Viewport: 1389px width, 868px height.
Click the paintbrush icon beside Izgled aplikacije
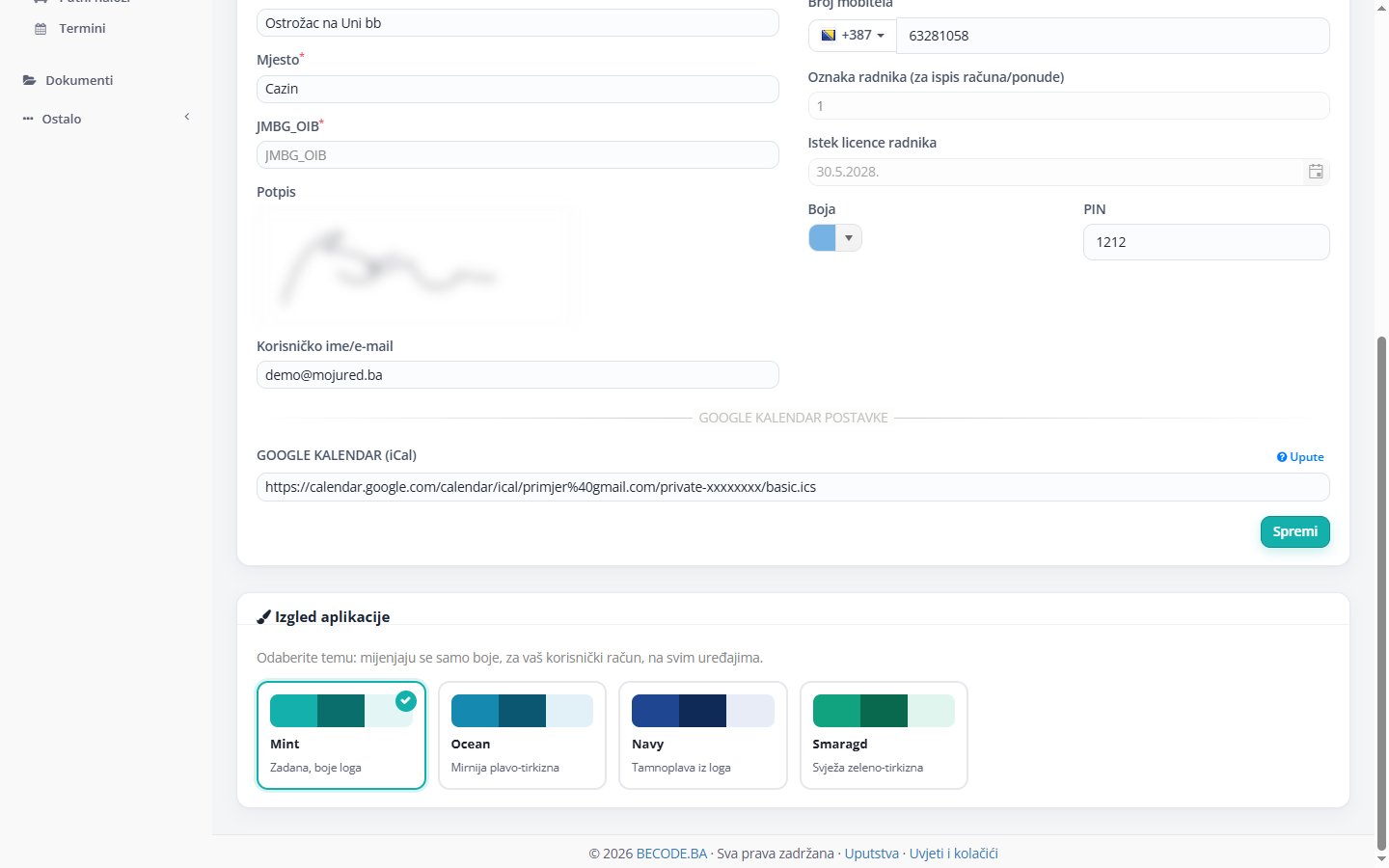(263, 617)
